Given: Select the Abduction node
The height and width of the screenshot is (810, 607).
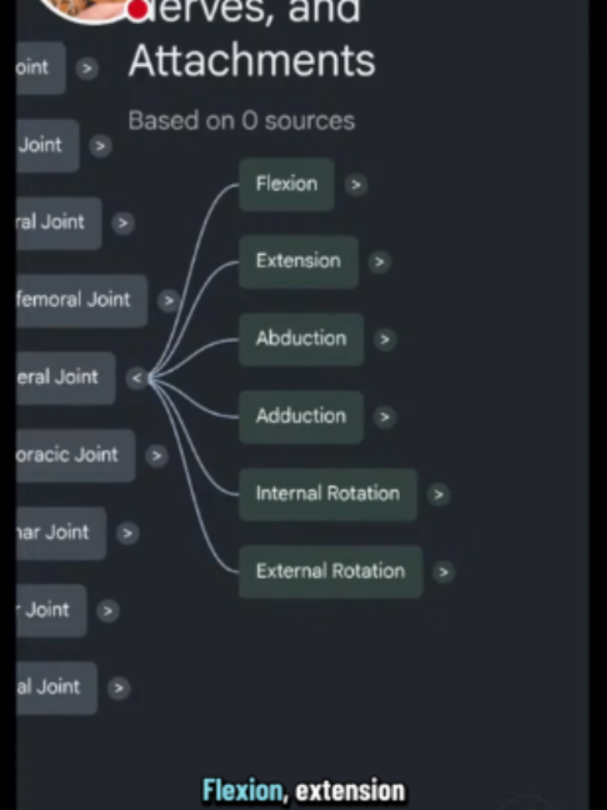Looking at the screenshot, I should click(x=301, y=339).
